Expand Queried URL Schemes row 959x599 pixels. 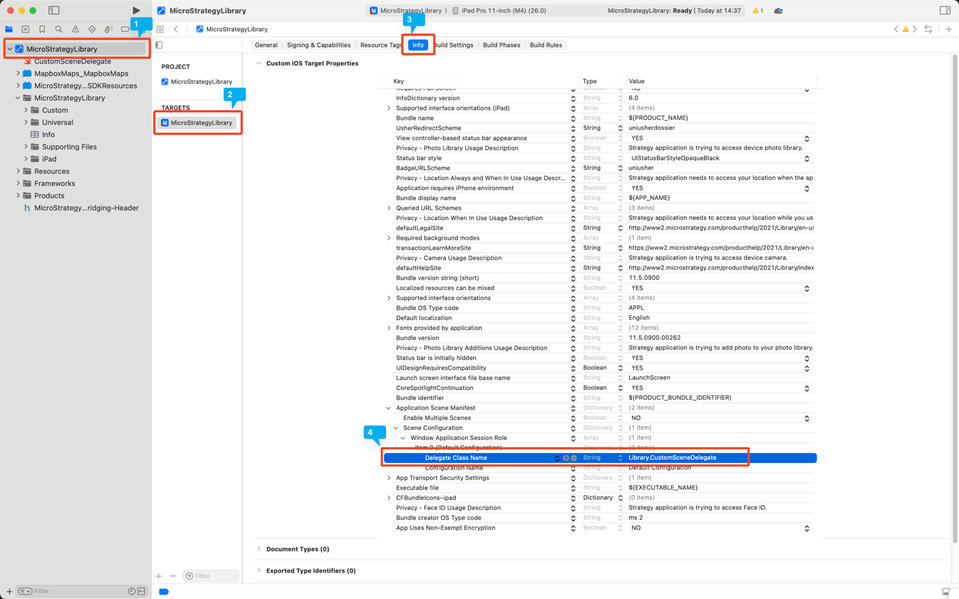[x=388, y=208]
